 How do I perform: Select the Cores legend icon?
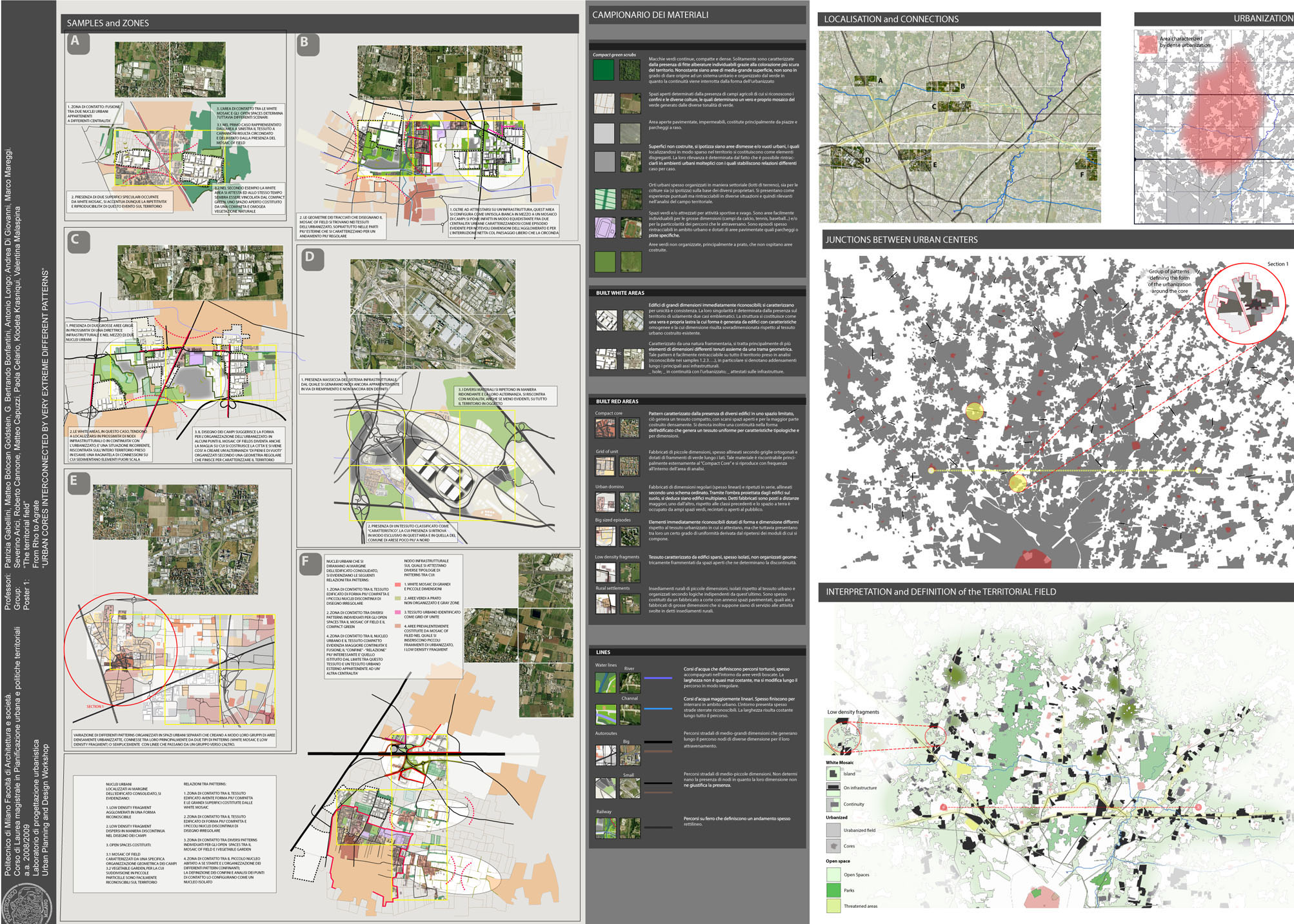tap(833, 845)
